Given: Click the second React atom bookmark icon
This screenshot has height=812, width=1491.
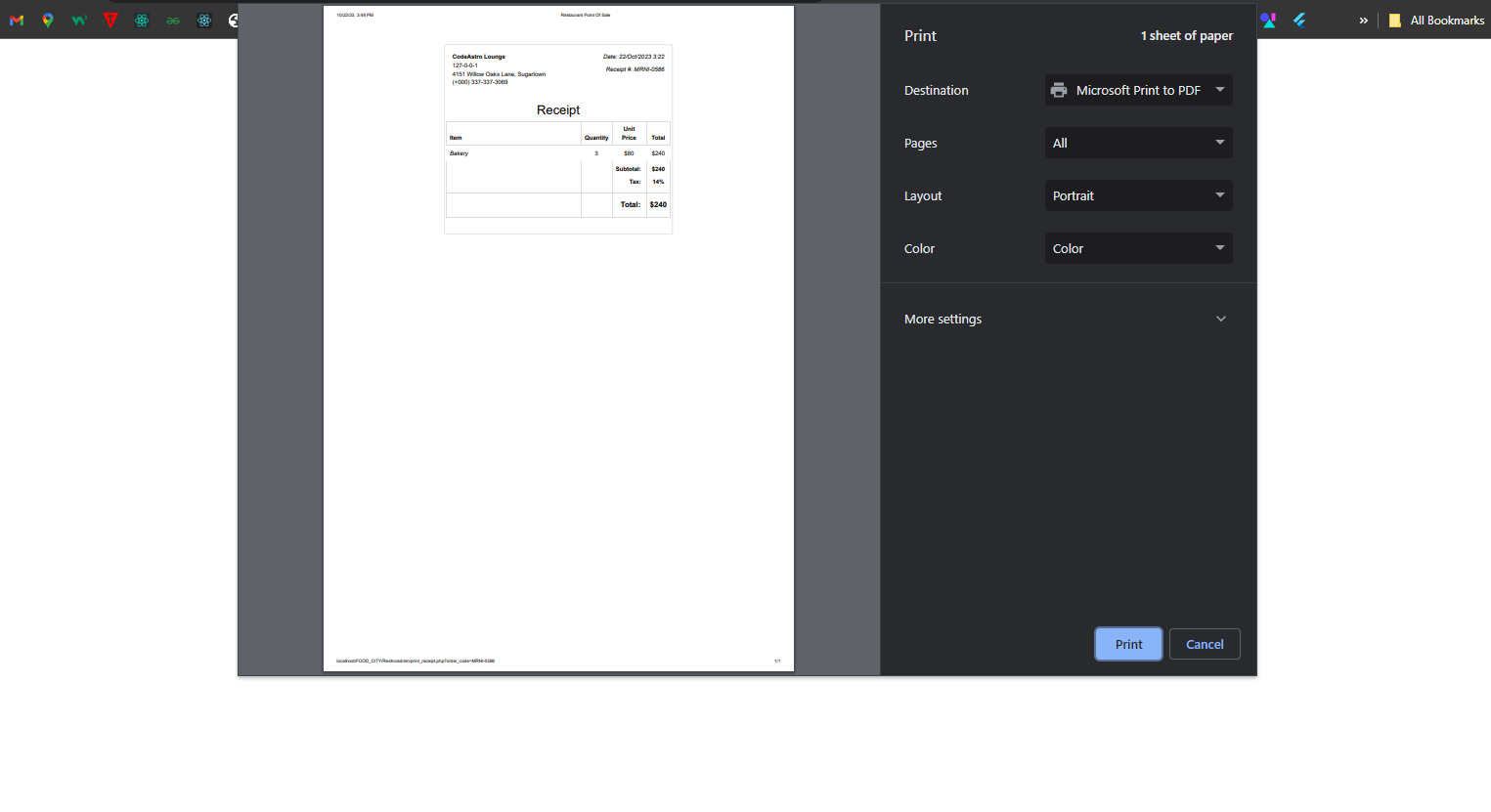Looking at the screenshot, I should click(x=204, y=20).
